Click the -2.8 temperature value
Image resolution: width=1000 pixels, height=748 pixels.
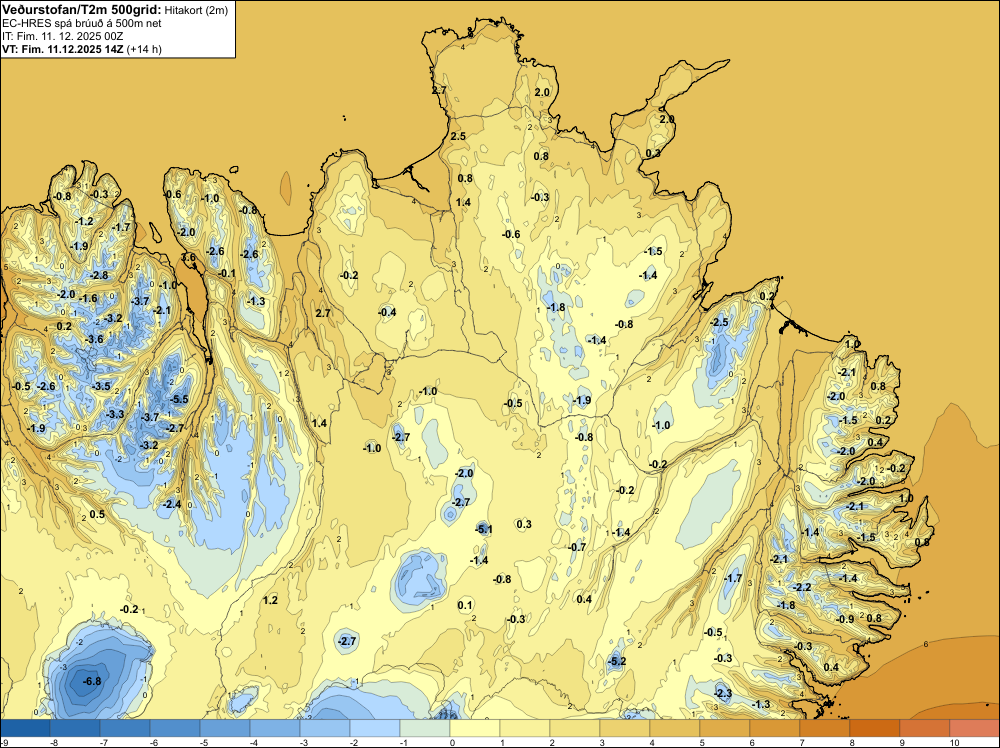coord(99,275)
